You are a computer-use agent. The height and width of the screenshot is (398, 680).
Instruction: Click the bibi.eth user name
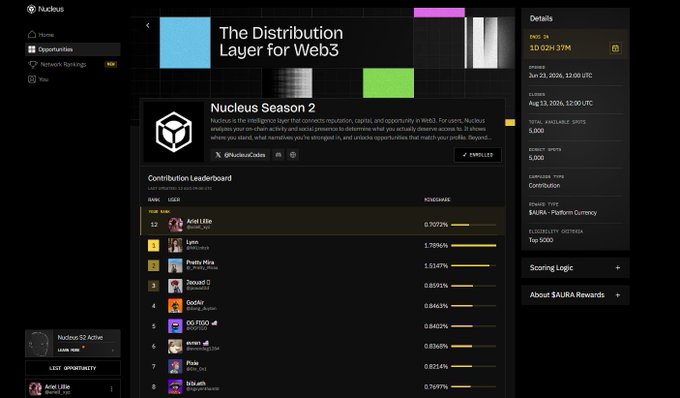pyautogui.click(x=196, y=383)
